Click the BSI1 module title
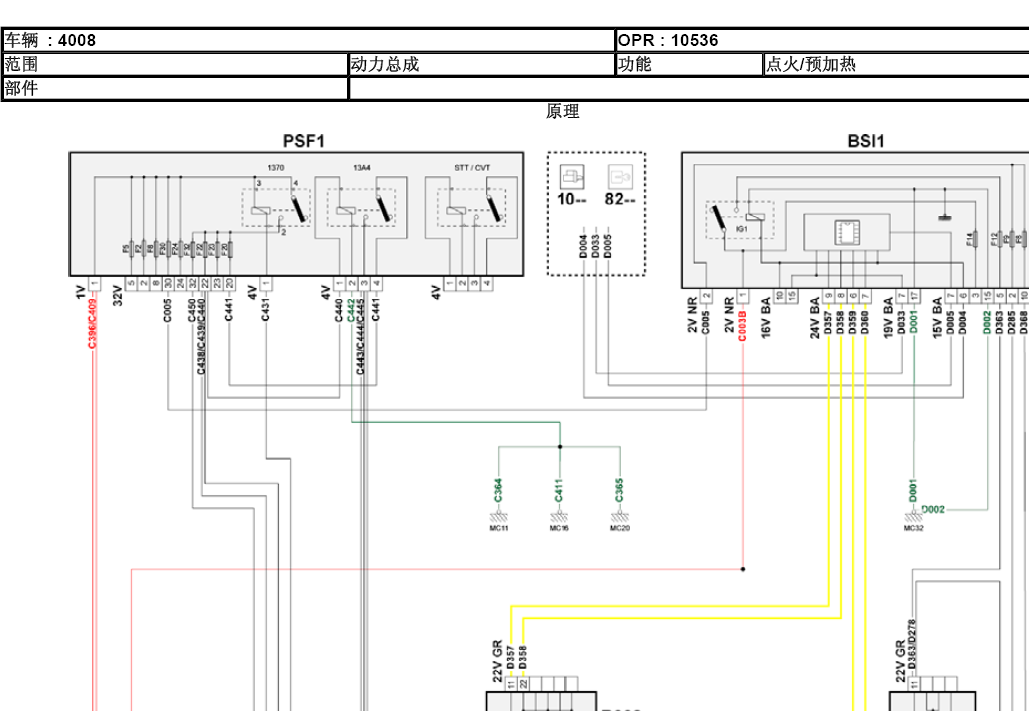 click(866, 142)
